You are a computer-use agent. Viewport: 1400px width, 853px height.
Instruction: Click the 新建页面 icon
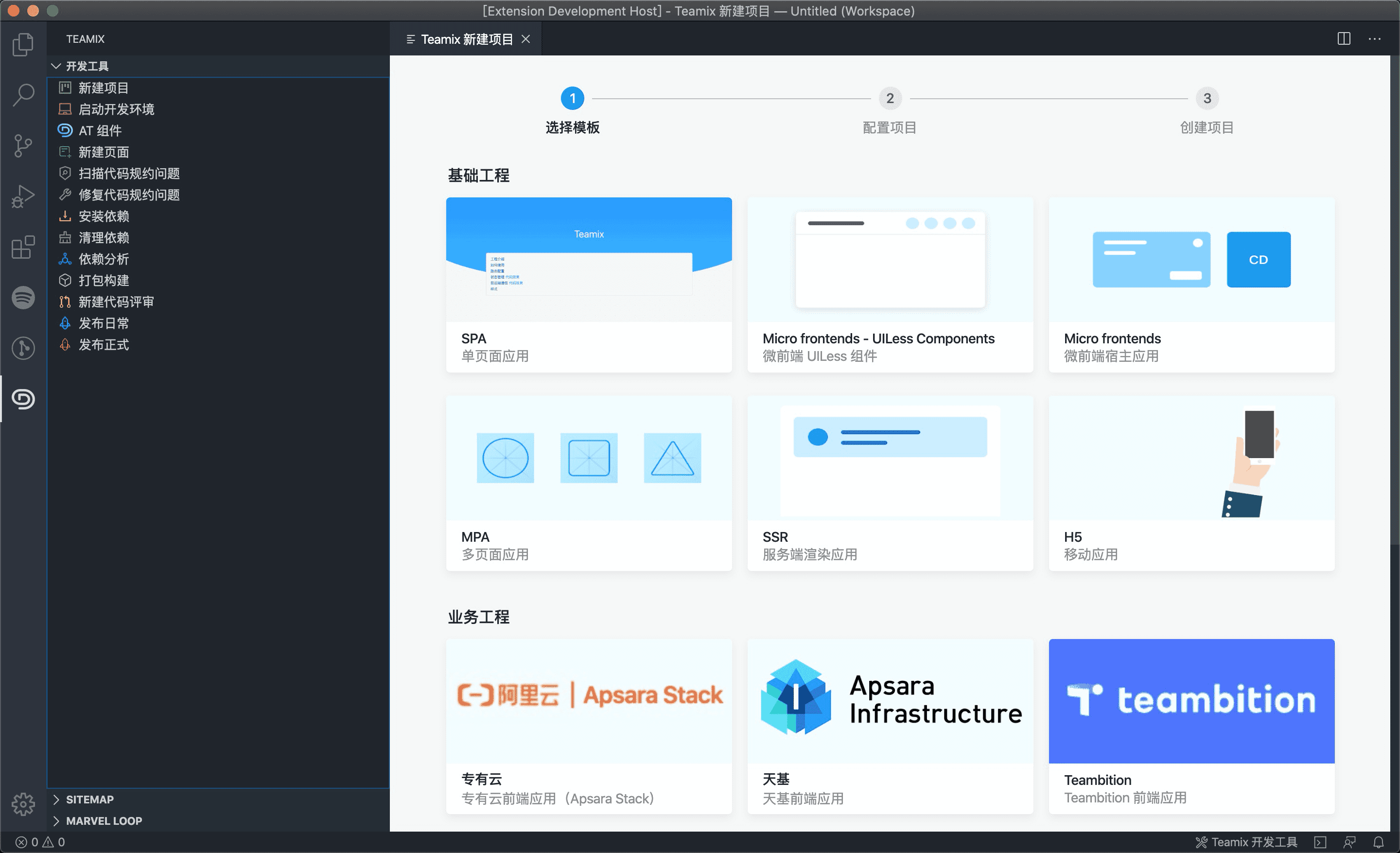click(65, 152)
